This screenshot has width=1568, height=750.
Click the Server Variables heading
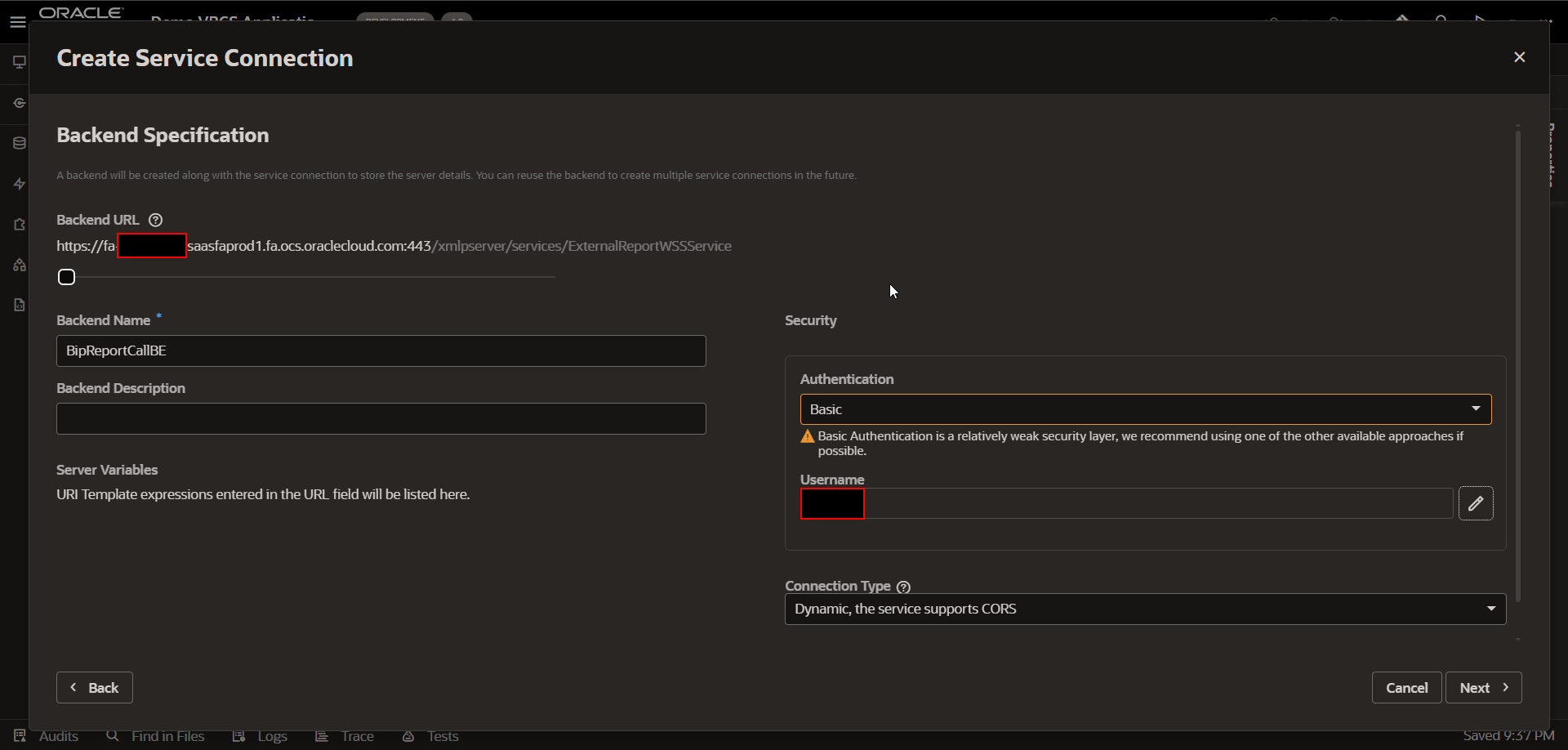click(x=107, y=470)
